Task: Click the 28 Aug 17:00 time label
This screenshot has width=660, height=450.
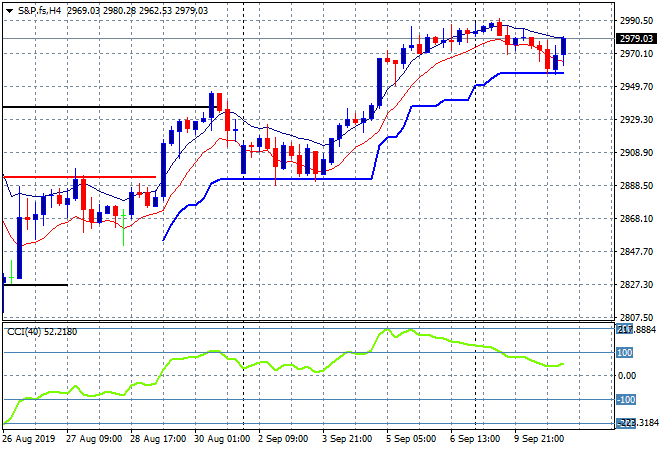Action: click(x=158, y=439)
